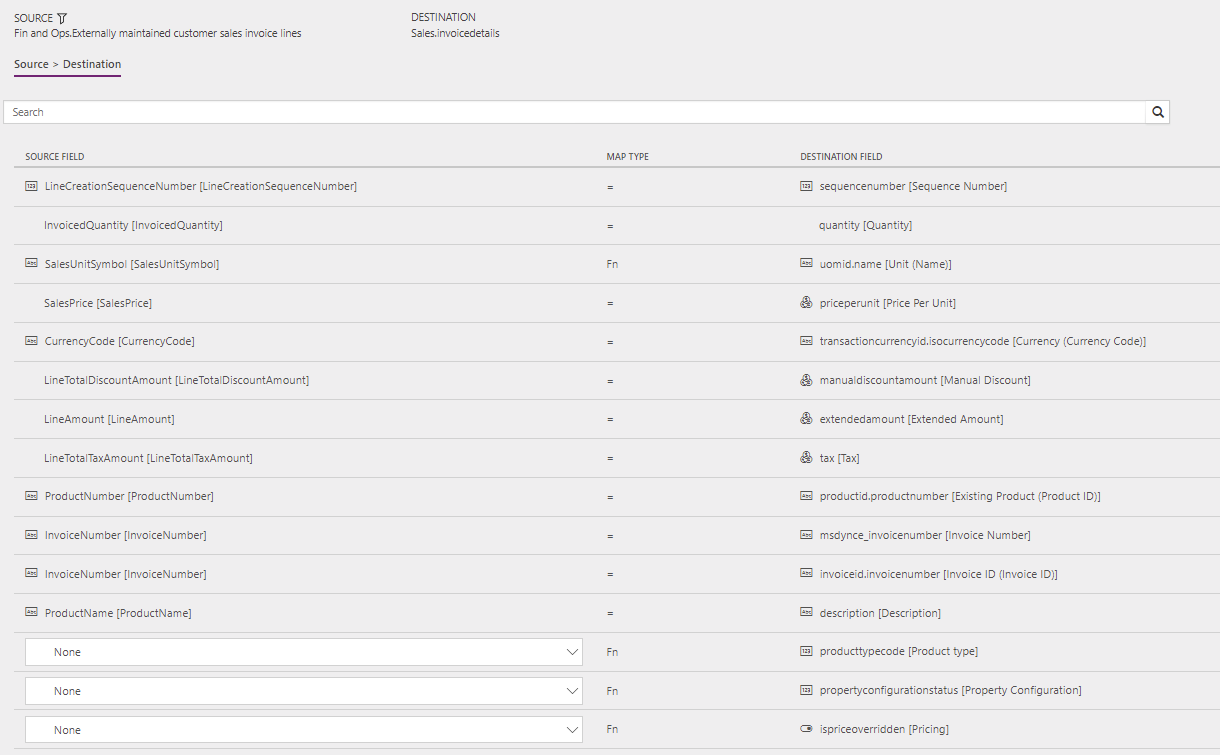Click the search magnifier icon
The width and height of the screenshot is (1220, 755).
click(x=1157, y=111)
